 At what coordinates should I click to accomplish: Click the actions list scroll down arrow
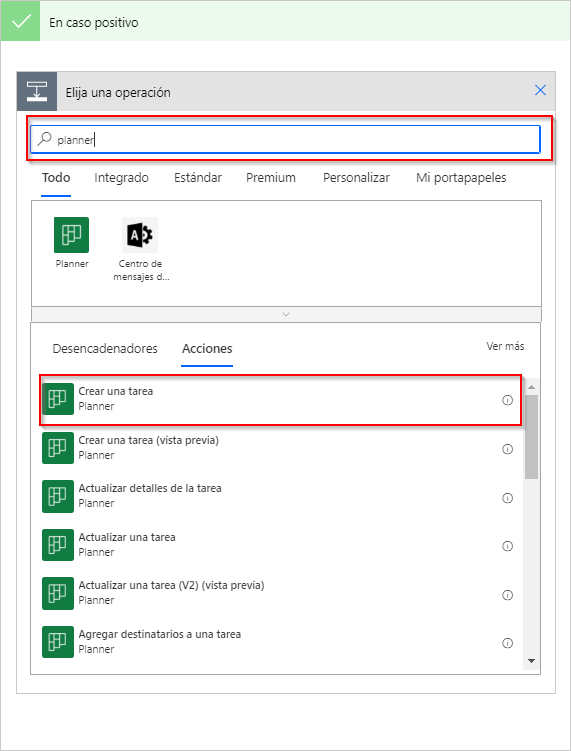pyautogui.click(x=531, y=661)
